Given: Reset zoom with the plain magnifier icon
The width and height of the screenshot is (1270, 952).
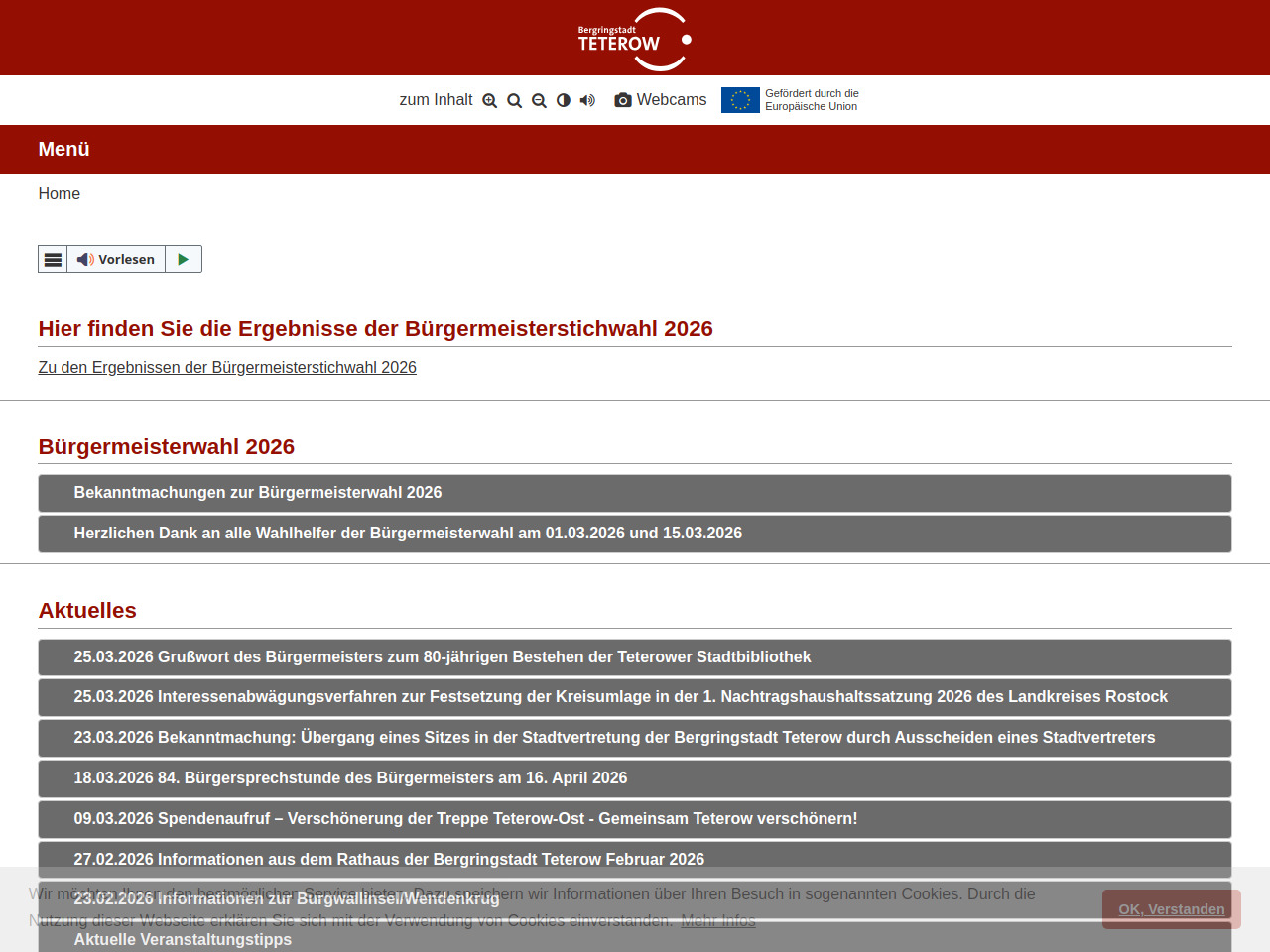Looking at the screenshot, I should tap(514, 100).
